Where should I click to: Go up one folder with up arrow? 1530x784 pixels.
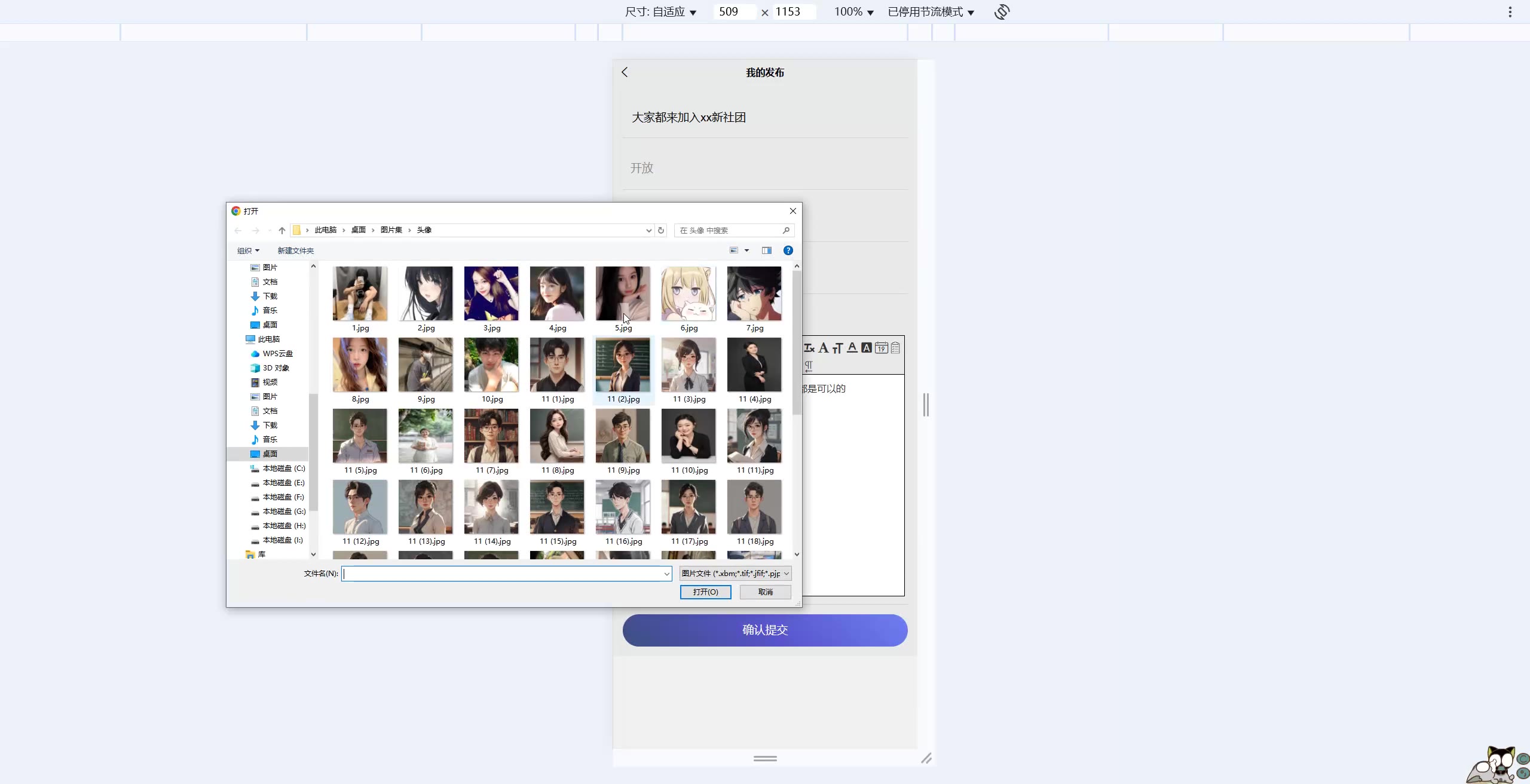[282, 230]
